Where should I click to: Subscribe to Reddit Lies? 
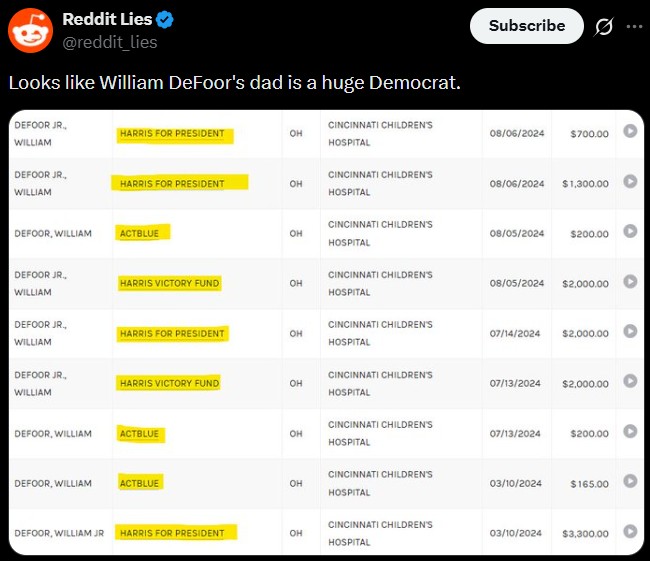click(x=526, y=26)
